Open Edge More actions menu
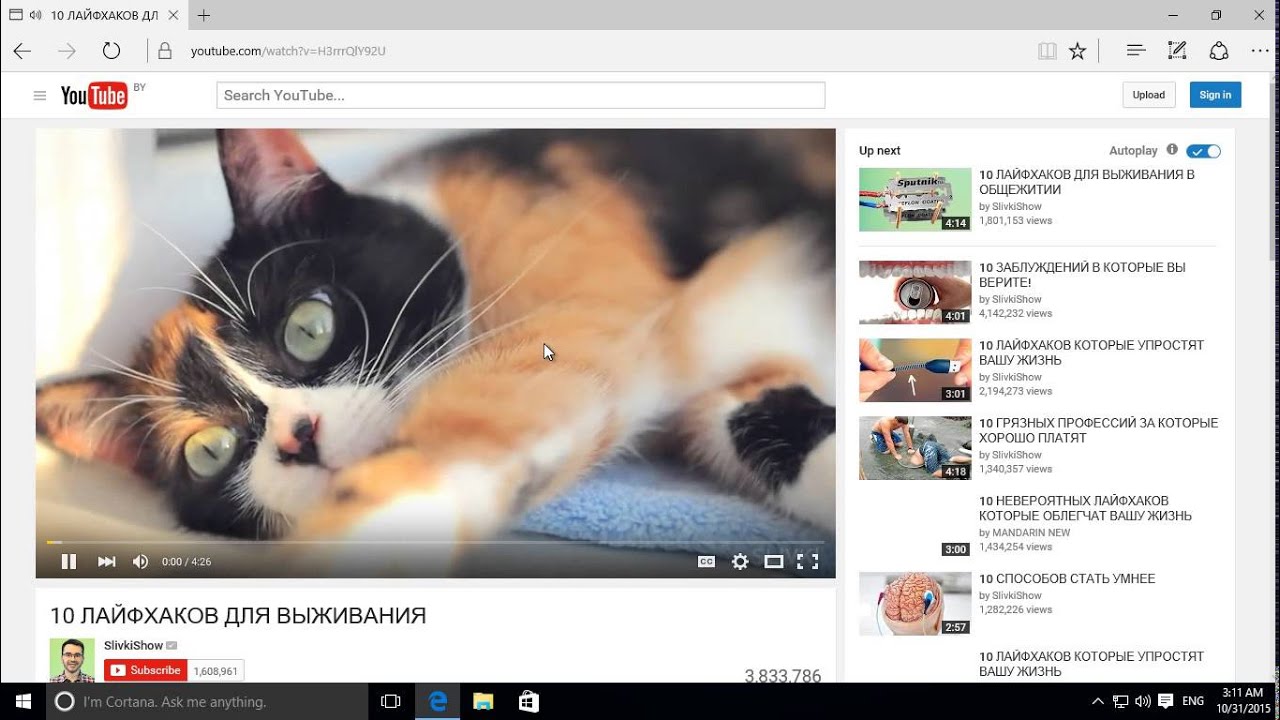Screen dimensions: 1280x720 [1259, 51]
